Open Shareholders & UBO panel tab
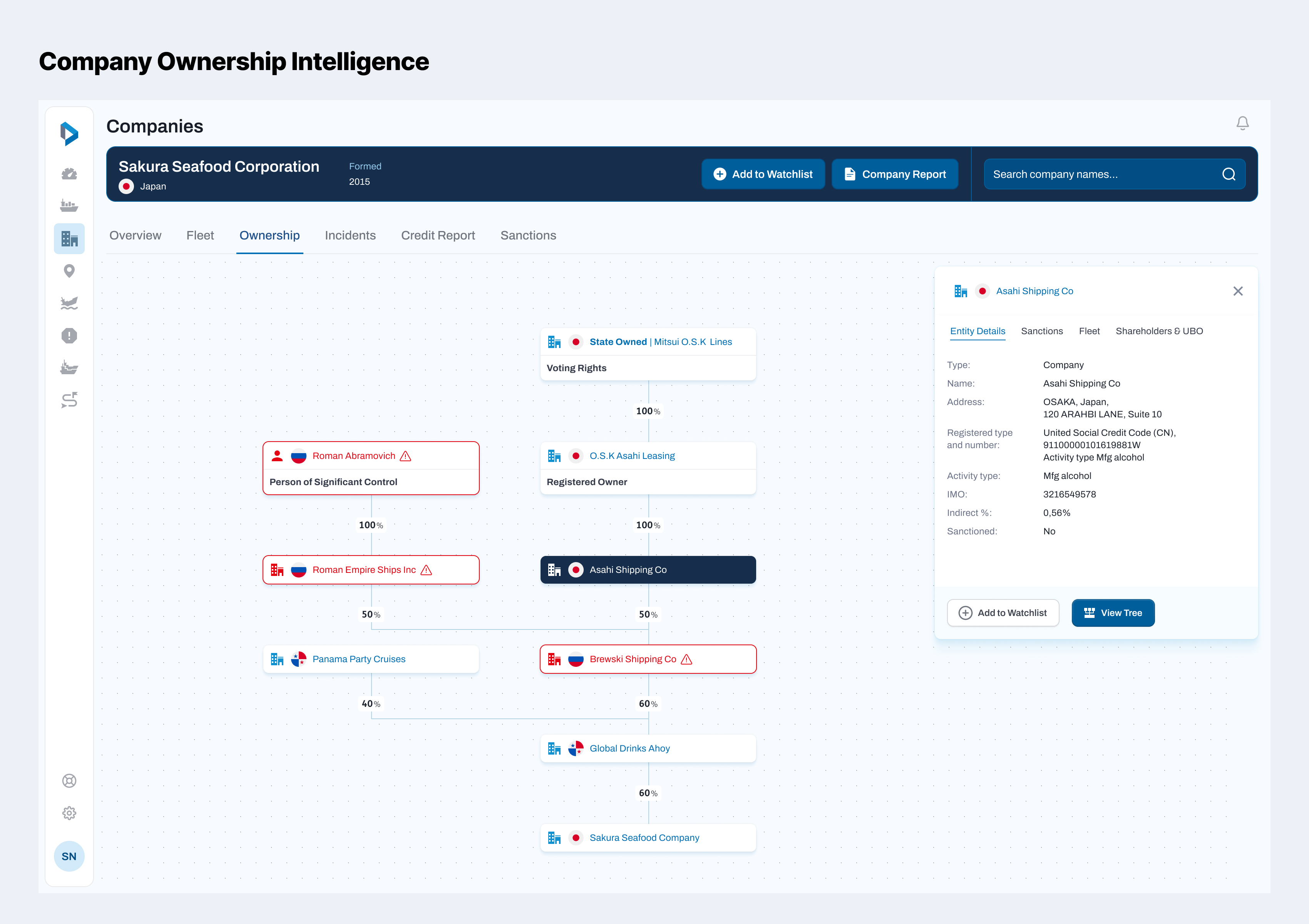 [1159, 331]
